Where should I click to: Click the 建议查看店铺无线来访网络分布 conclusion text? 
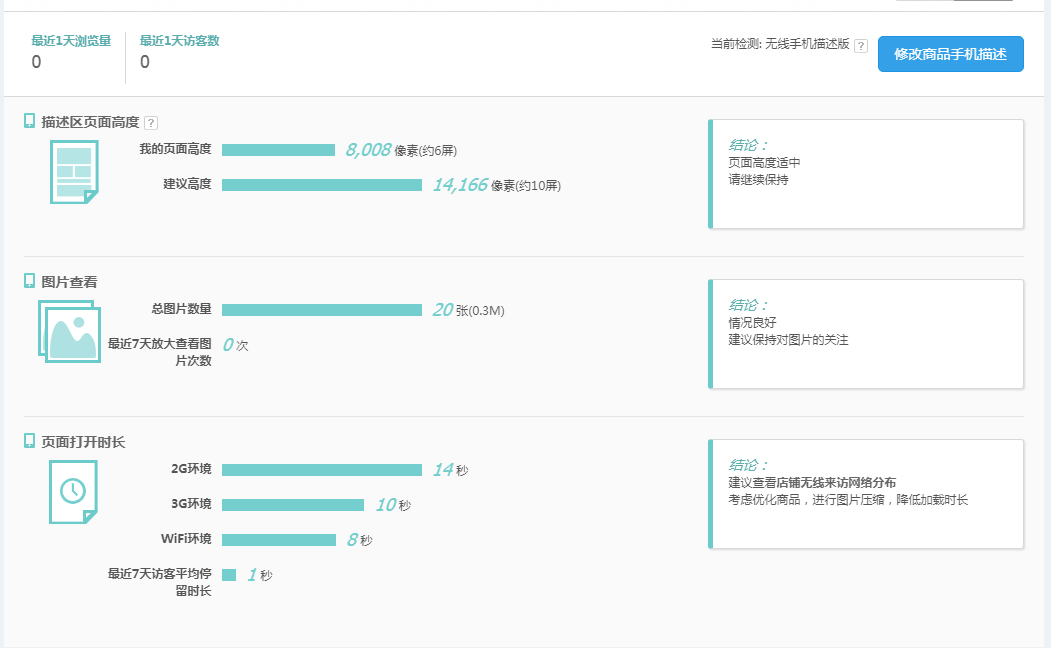point(812,483)
